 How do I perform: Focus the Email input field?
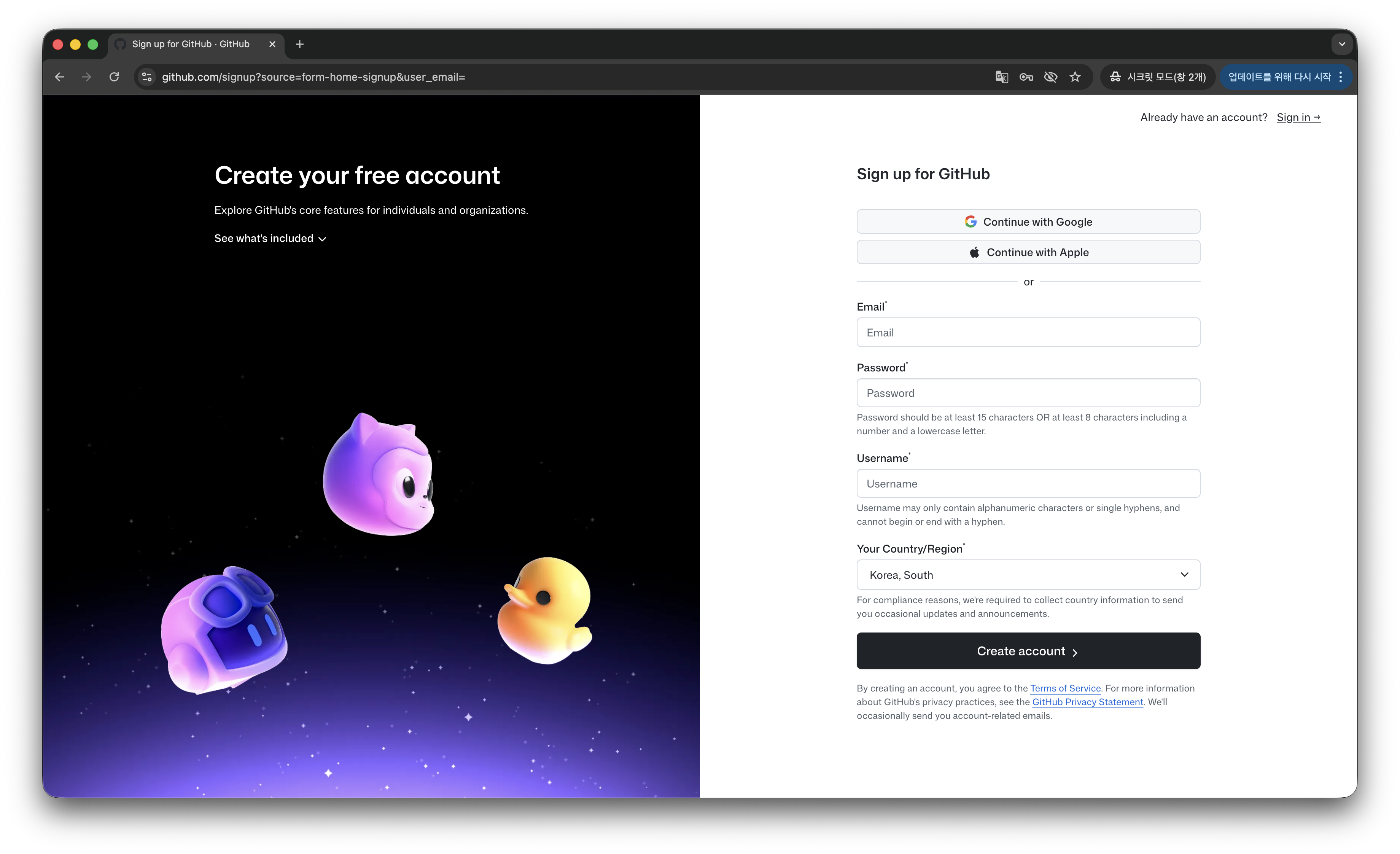point(1028,332)
